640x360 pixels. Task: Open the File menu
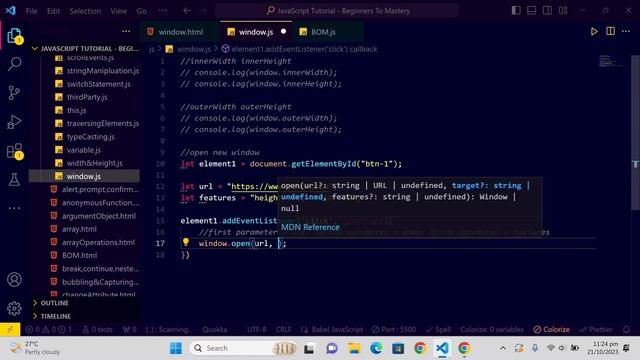pyautogui.click(x=31, y=11)
